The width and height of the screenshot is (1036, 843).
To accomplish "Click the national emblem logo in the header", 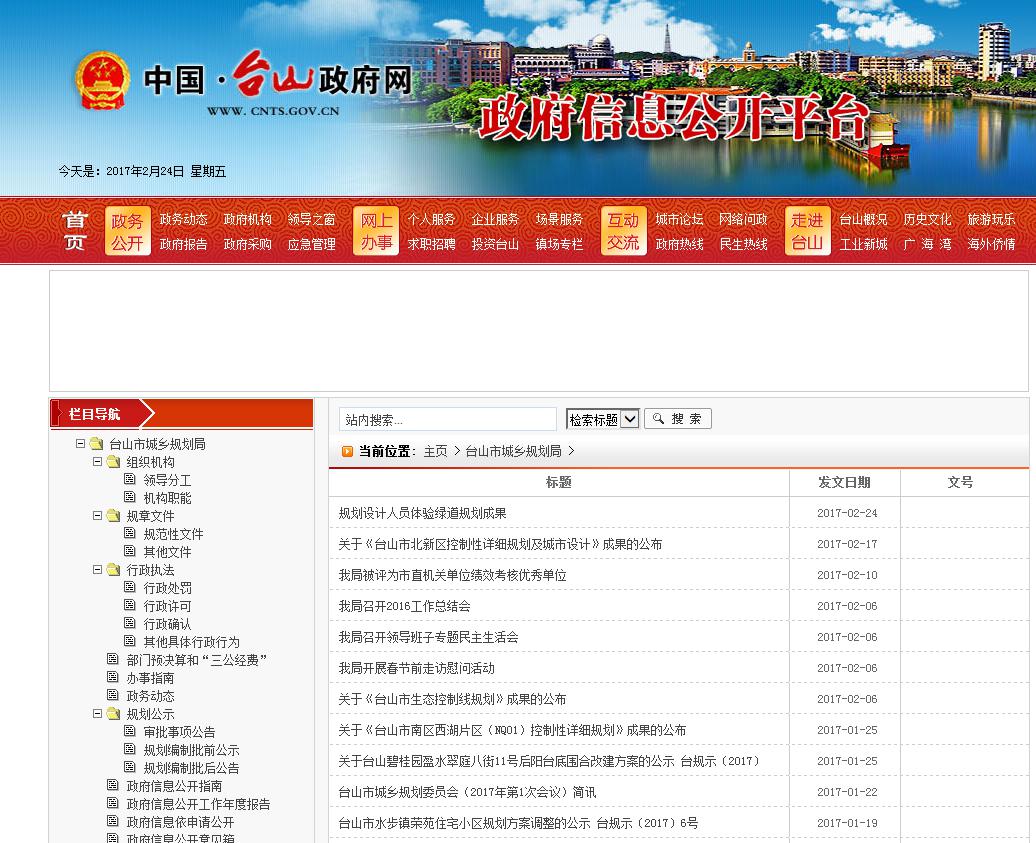I will pos(103,80).
